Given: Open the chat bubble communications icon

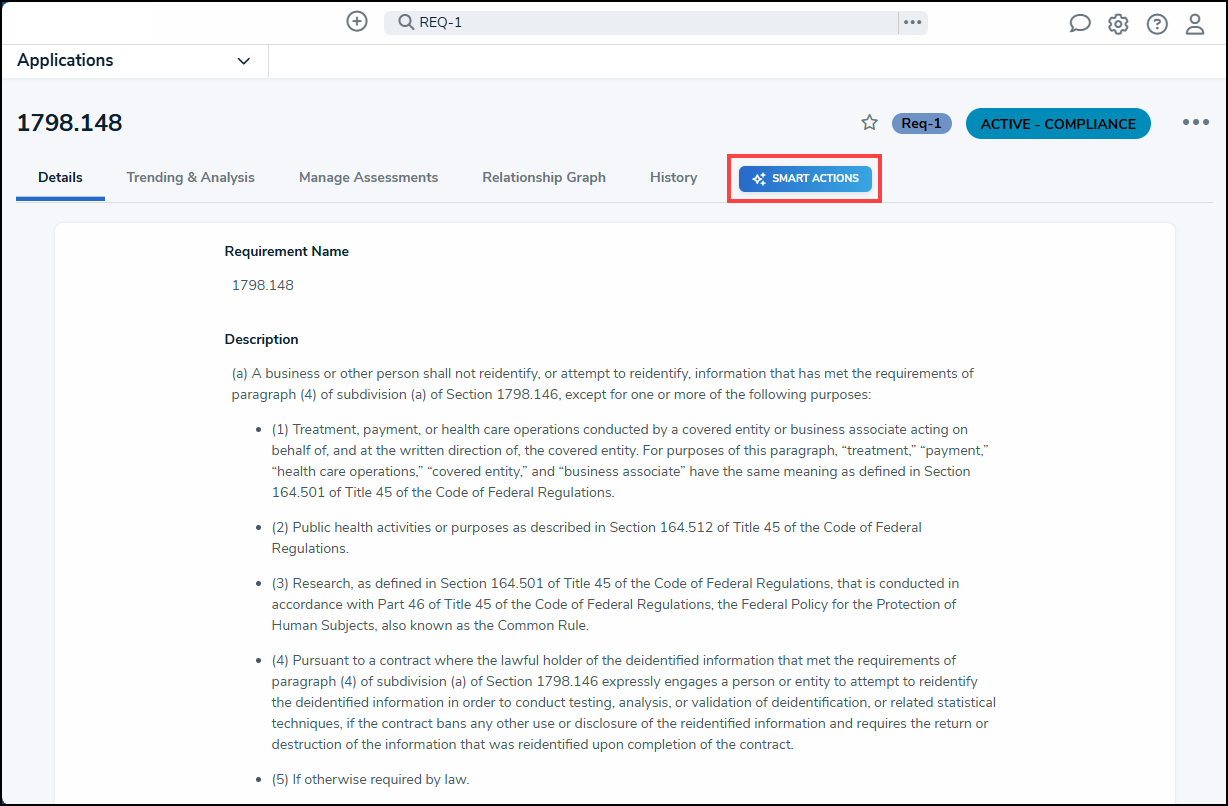Looking at the screenshot, I should point(1080,24).
